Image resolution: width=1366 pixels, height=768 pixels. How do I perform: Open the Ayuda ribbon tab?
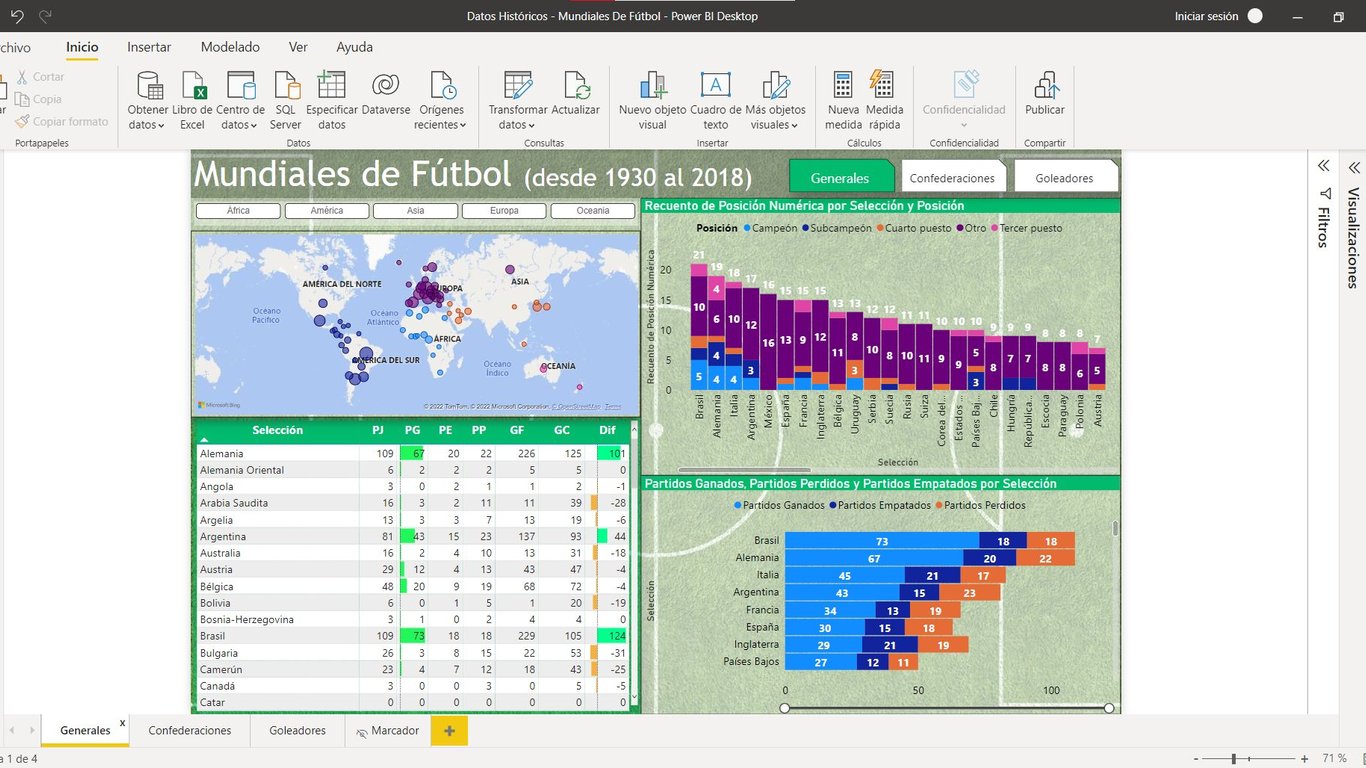click(354, 47)
